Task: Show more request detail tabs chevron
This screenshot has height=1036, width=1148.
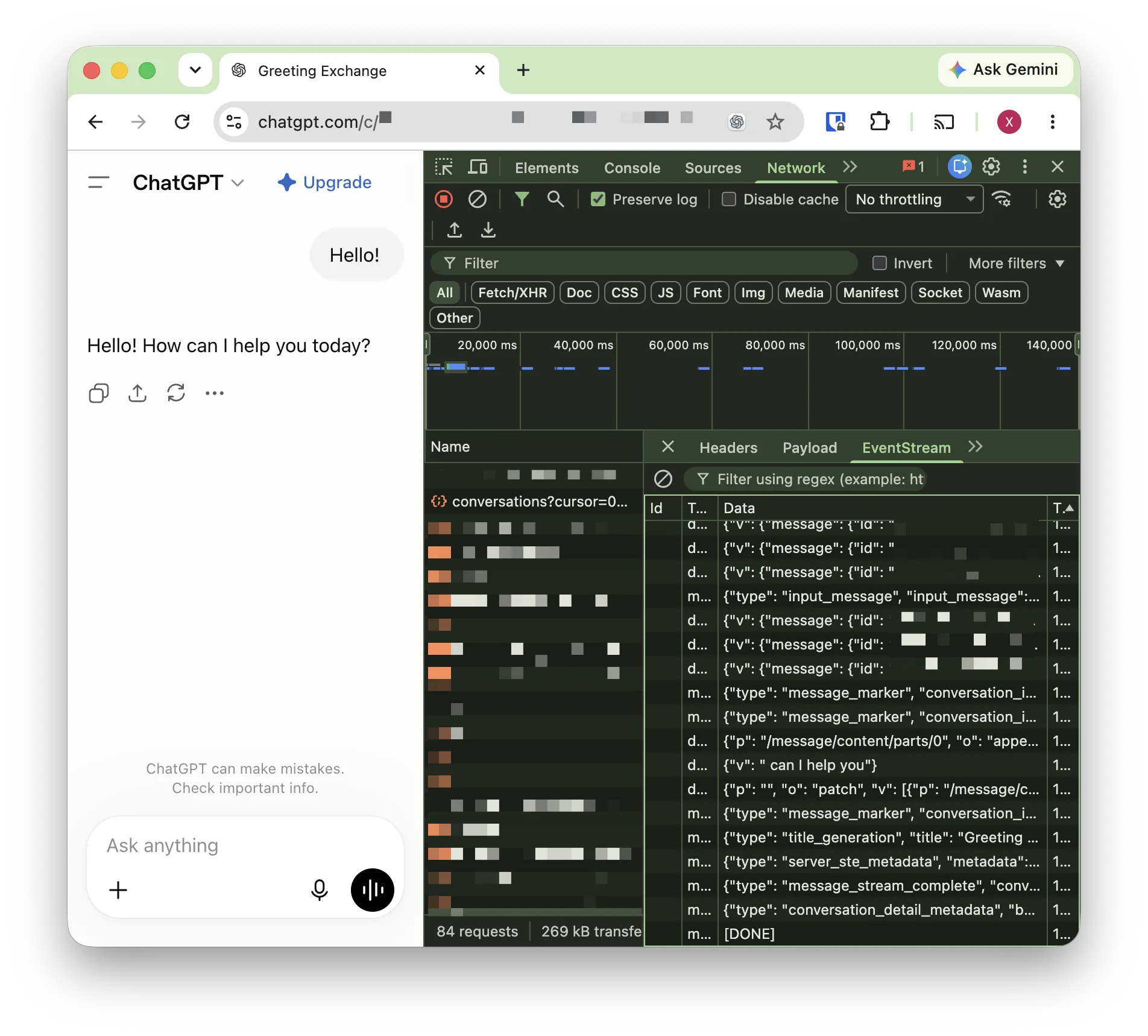Action: coord(976,447)
